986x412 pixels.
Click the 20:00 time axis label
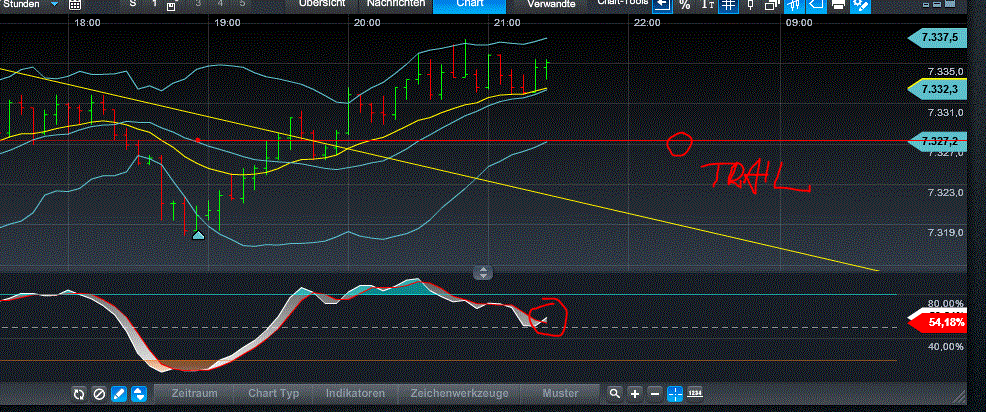click(367, 23)
